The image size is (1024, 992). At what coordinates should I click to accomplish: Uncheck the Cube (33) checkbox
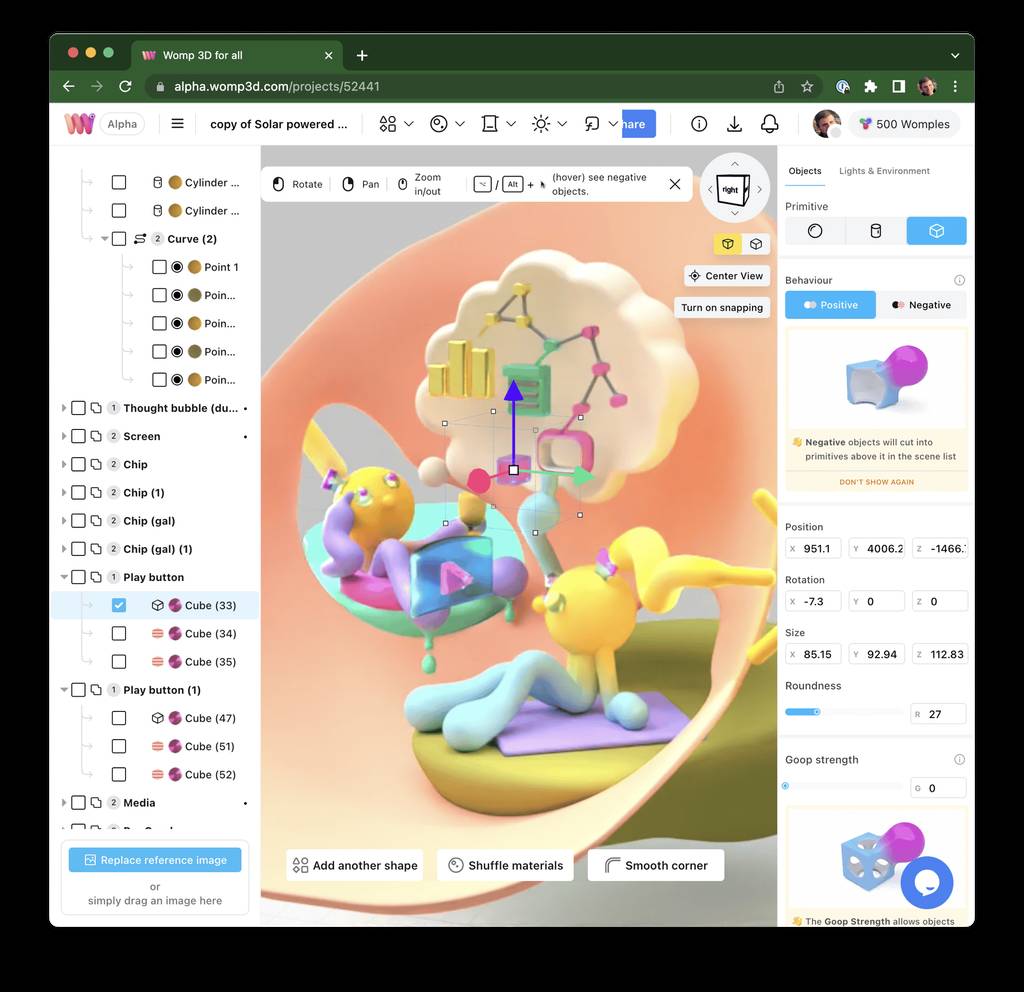(x=119, y=605)
